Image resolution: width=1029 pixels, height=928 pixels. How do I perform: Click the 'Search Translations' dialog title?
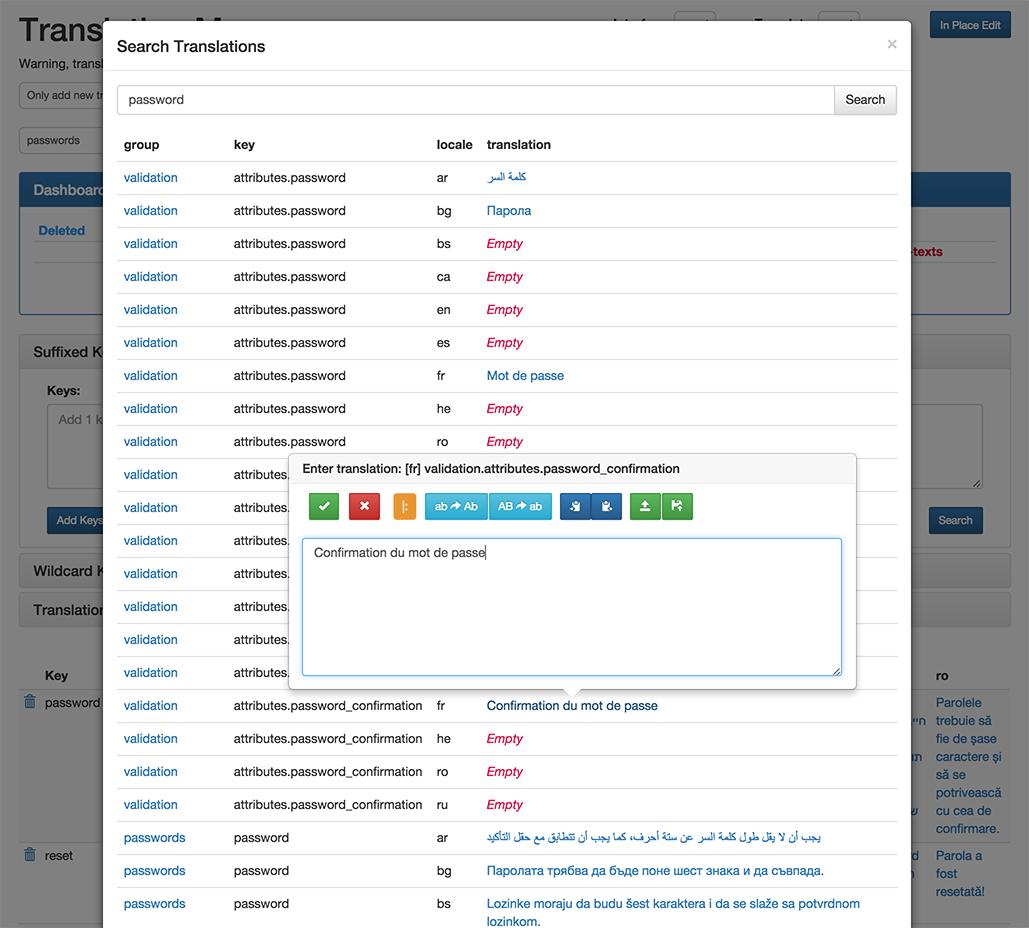(x=191, y=46)
